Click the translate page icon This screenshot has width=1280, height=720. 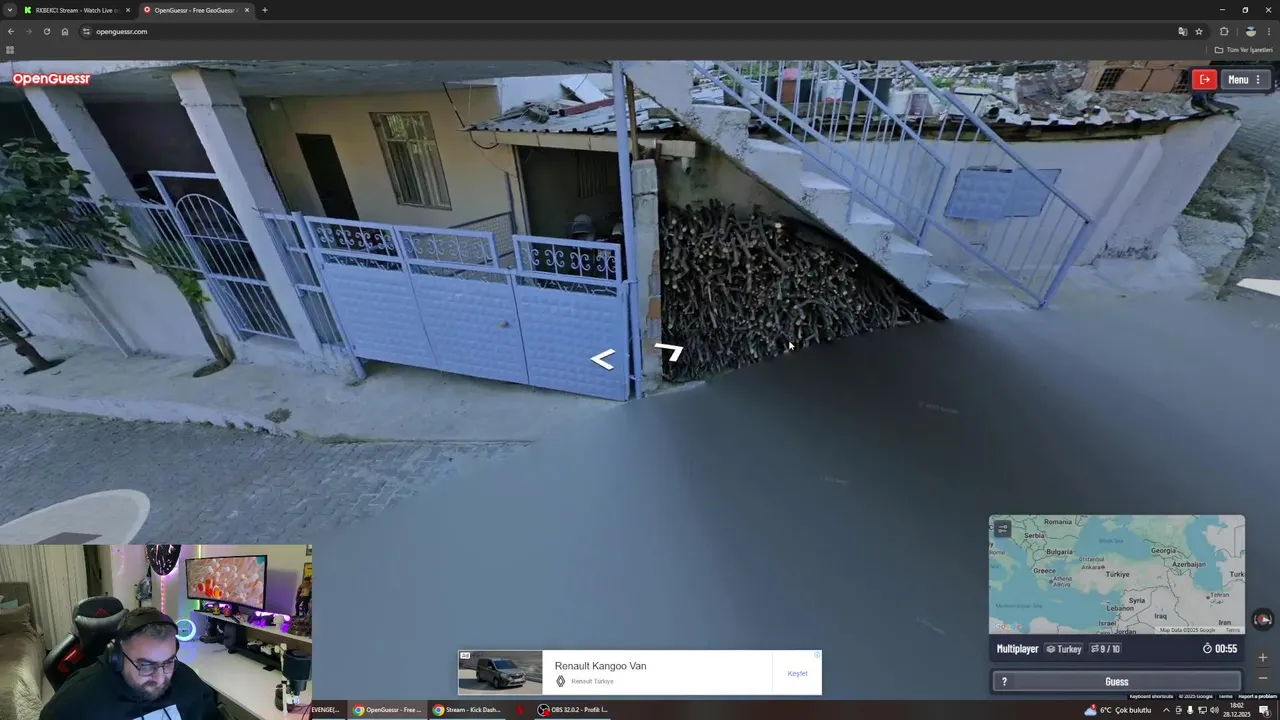tap(1183, 31)
